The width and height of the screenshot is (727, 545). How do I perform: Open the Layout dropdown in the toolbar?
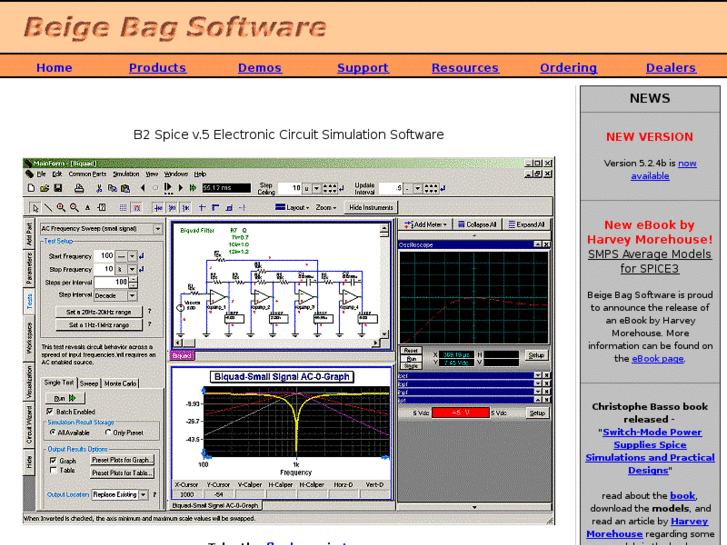click(x=292, y=207)
